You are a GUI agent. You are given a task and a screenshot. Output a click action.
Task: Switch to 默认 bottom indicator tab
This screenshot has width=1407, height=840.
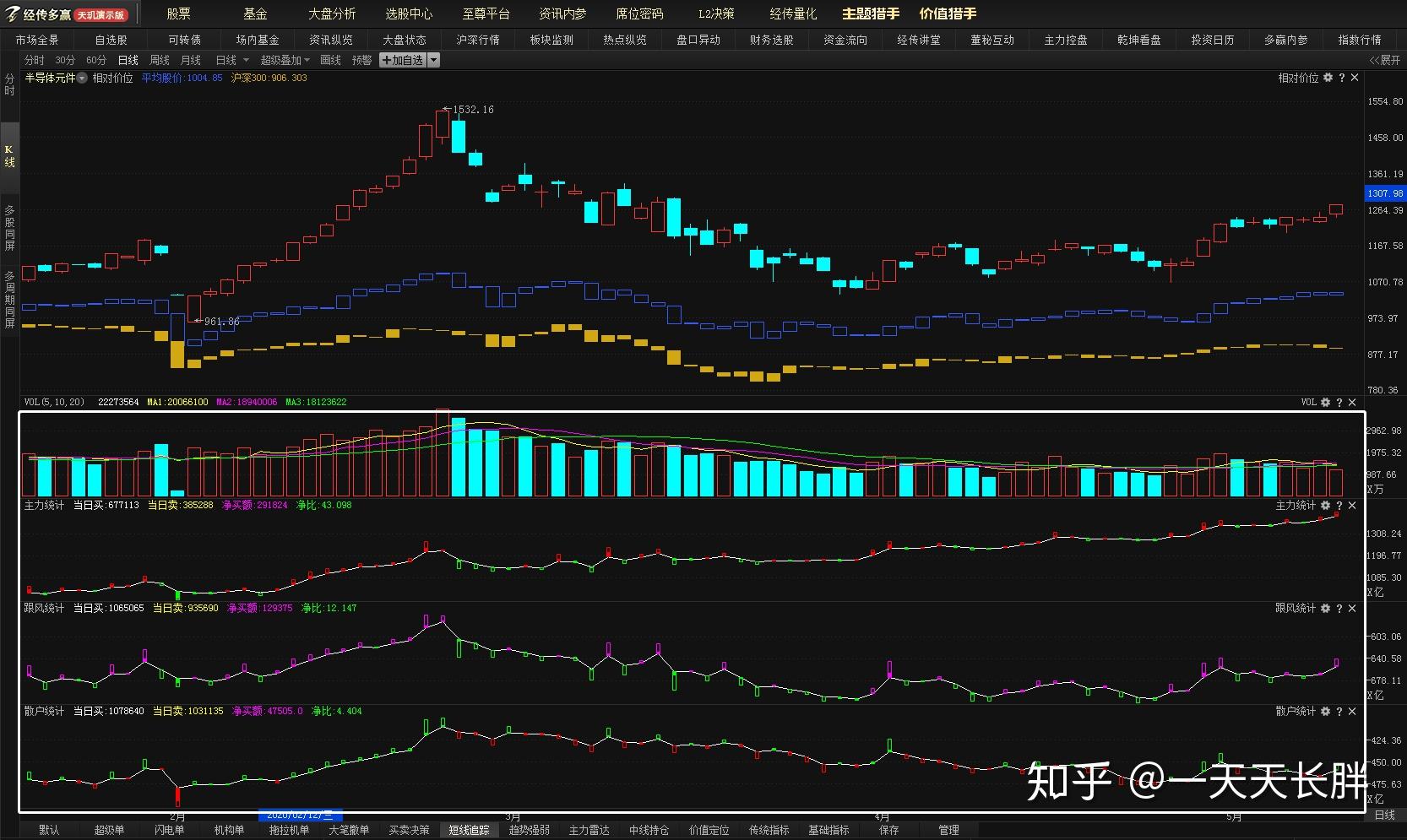click(x=49, y=830)
